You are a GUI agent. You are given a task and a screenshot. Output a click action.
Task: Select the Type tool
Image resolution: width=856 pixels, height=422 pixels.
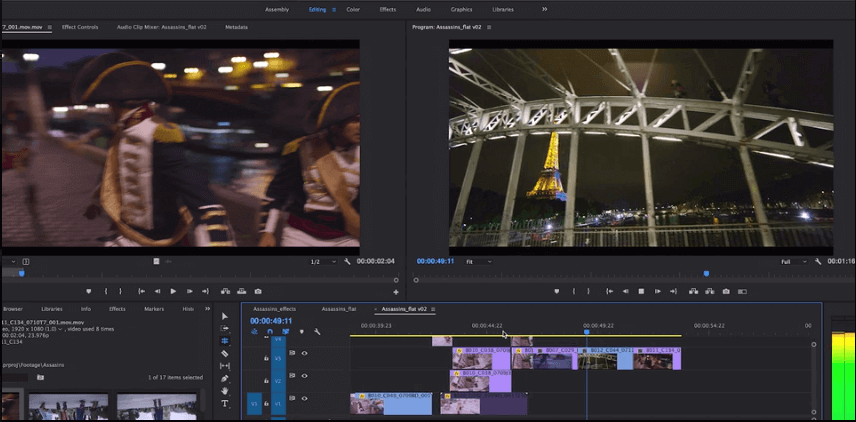tap(224, 403)
